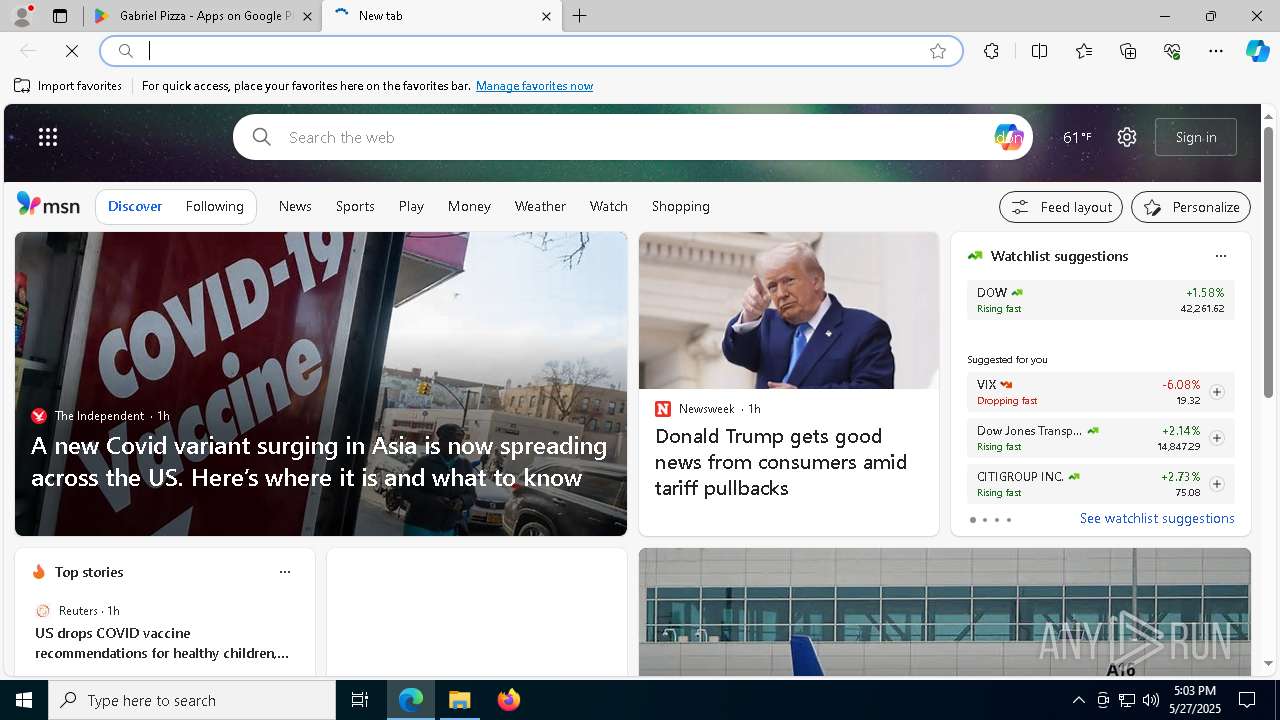Image resolution: width=1280 pixels, height=720 pixels.
Task: Click the Sign in button
Action: [1196, 137]
